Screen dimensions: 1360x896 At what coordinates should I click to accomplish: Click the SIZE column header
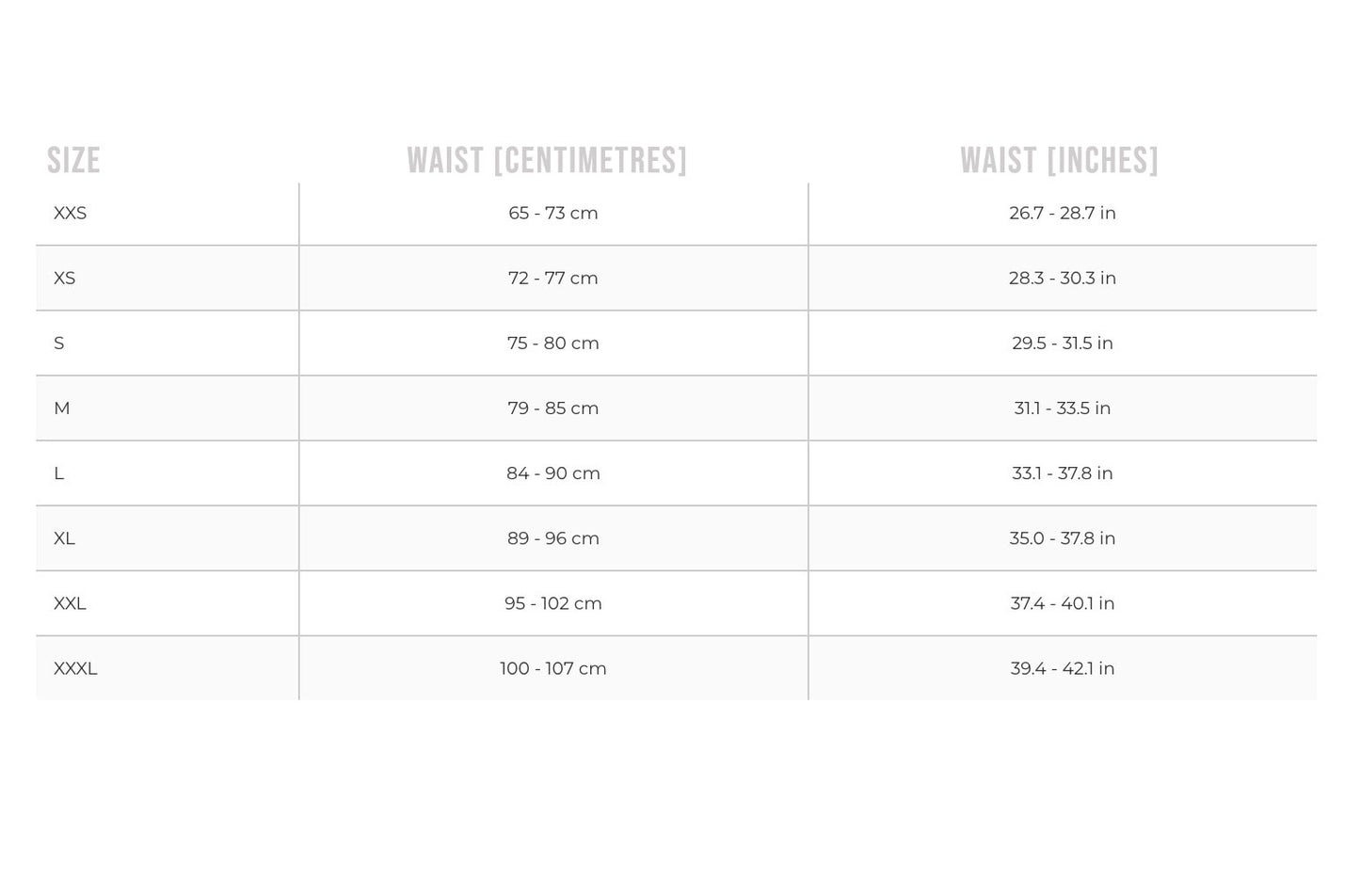tap(73, 160)
